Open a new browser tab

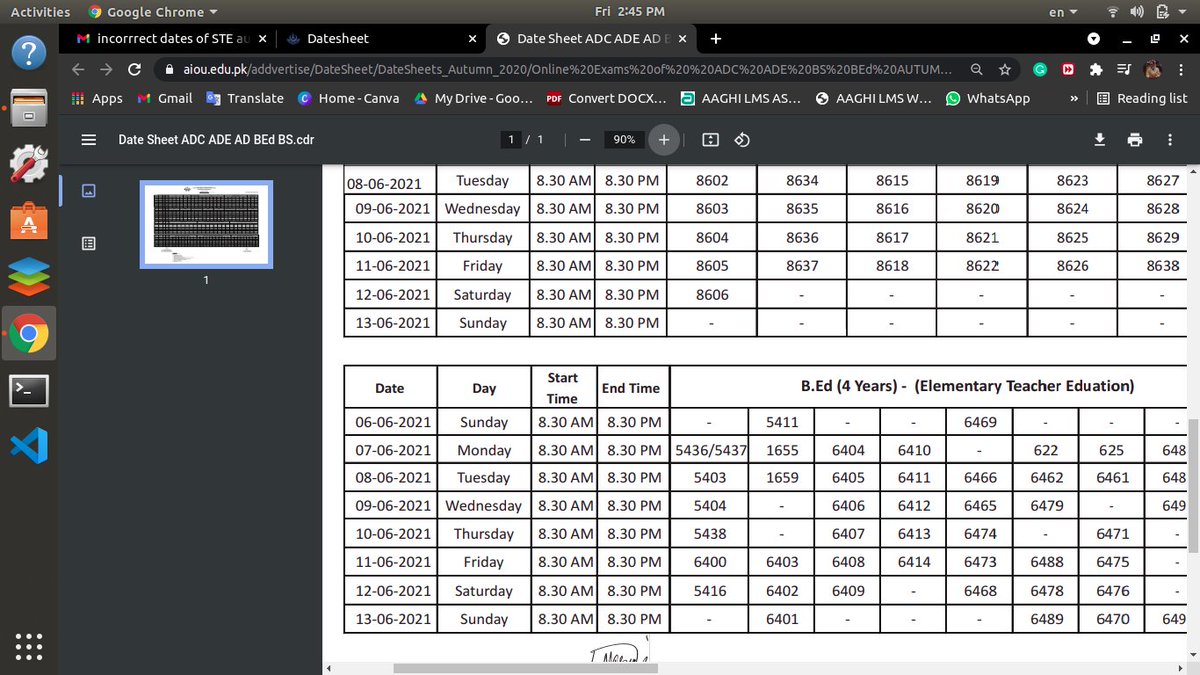click(x=715, y=38)
